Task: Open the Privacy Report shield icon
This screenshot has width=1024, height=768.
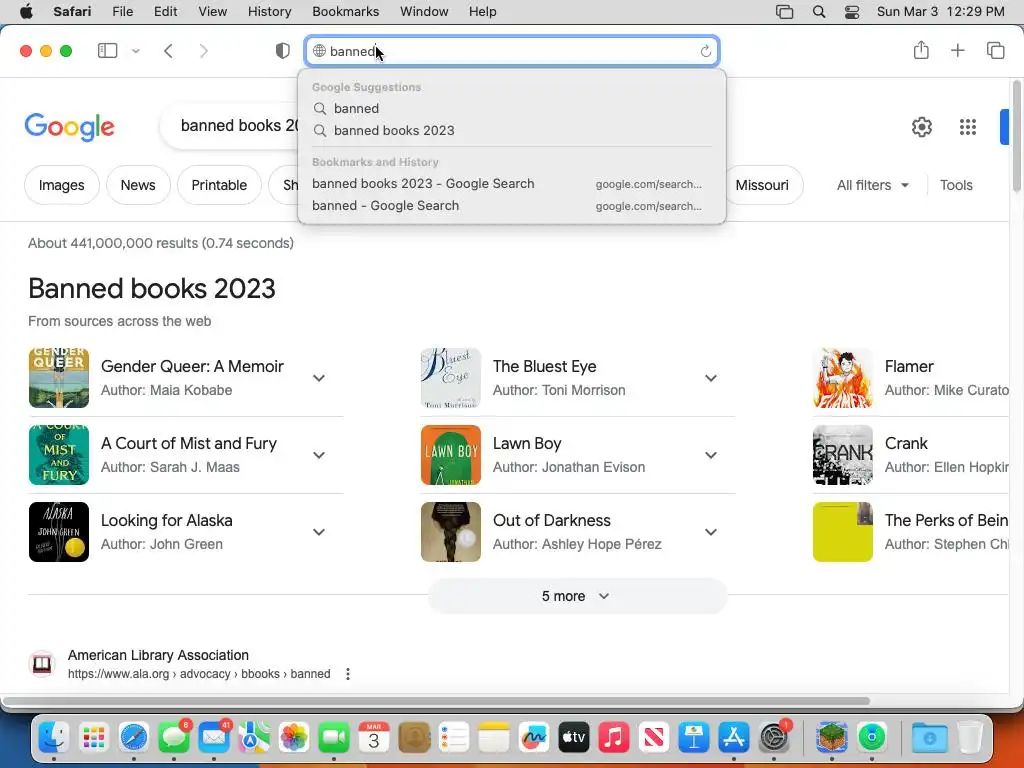Action: tap(283, 51)
